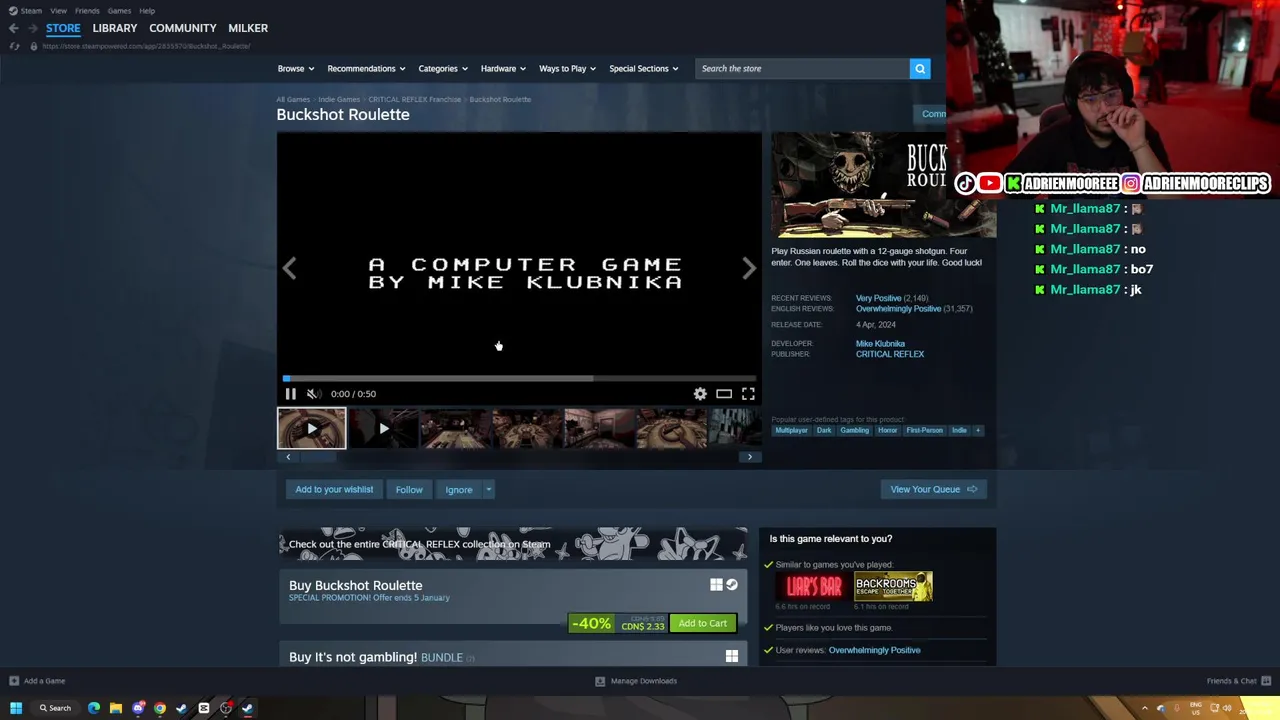Expand the Hardware menu
Image resolution: width=1280 pixels, height=720 pixels.
point(503,69)
